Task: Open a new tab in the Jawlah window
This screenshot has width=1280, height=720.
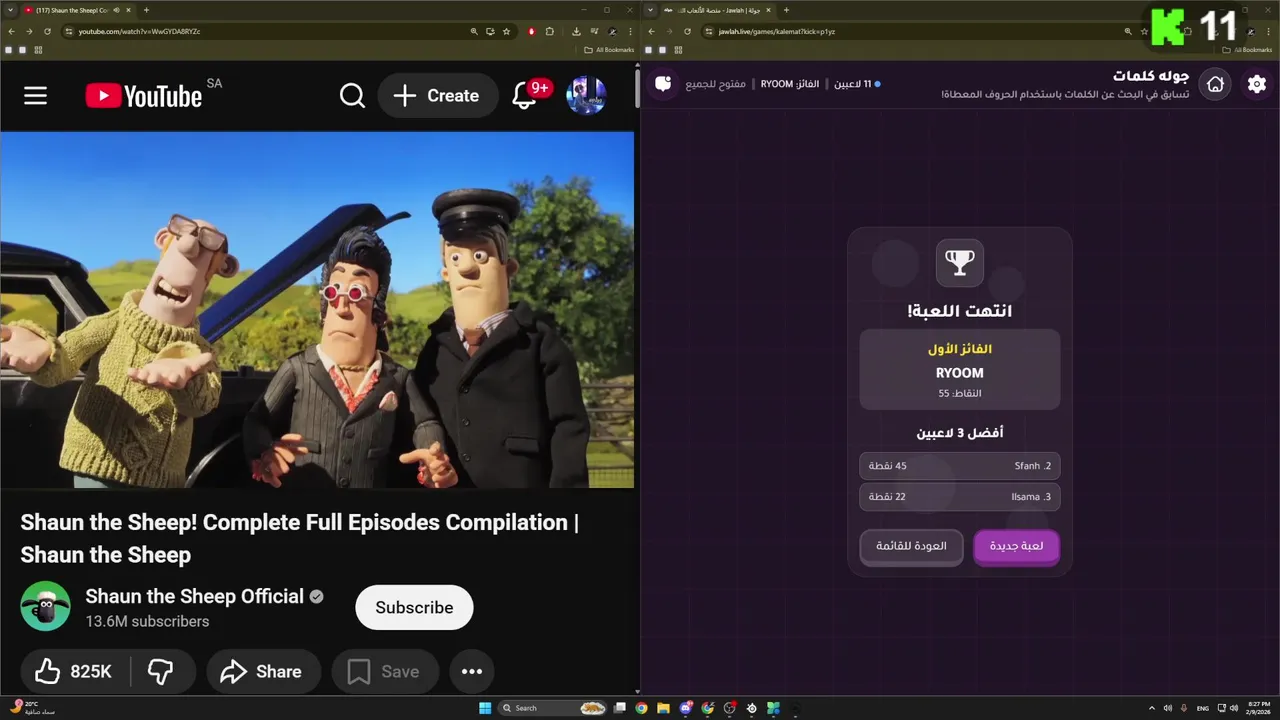Action: click(786, 10)
